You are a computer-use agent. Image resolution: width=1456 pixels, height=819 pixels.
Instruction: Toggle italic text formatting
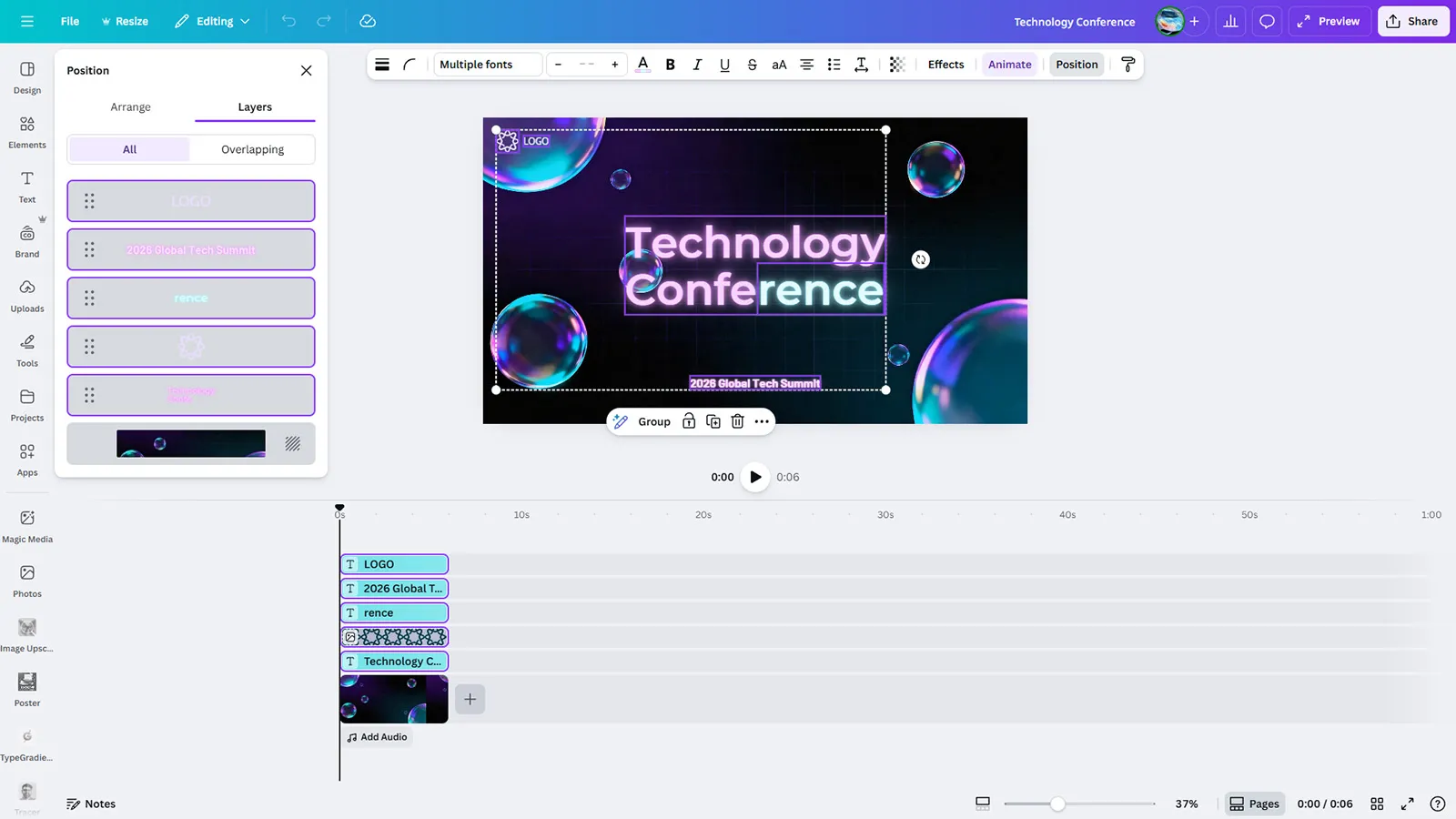697,65
